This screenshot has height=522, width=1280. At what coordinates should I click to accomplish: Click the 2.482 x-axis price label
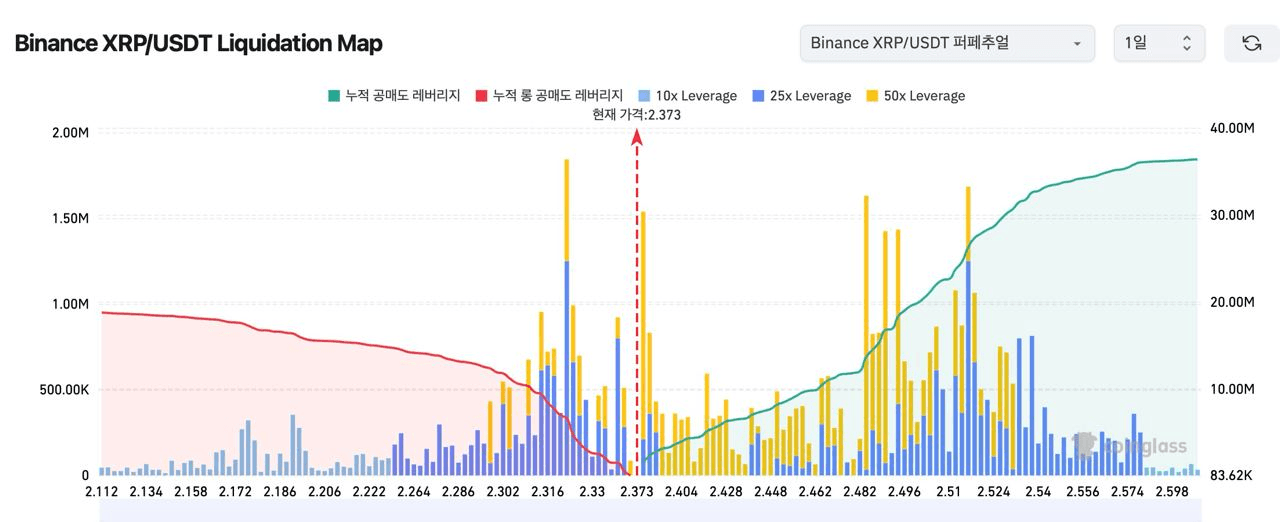pyautogui.click(x=859, y=492)
